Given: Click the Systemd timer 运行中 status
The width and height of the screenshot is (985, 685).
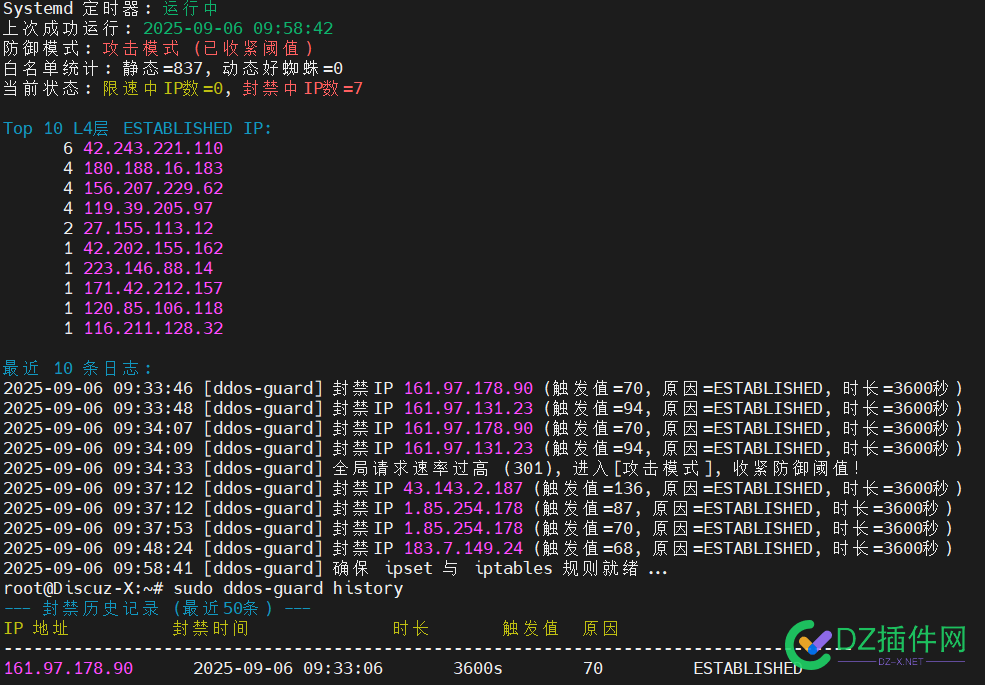Looking at the screenshot, I should coord(190,9).
